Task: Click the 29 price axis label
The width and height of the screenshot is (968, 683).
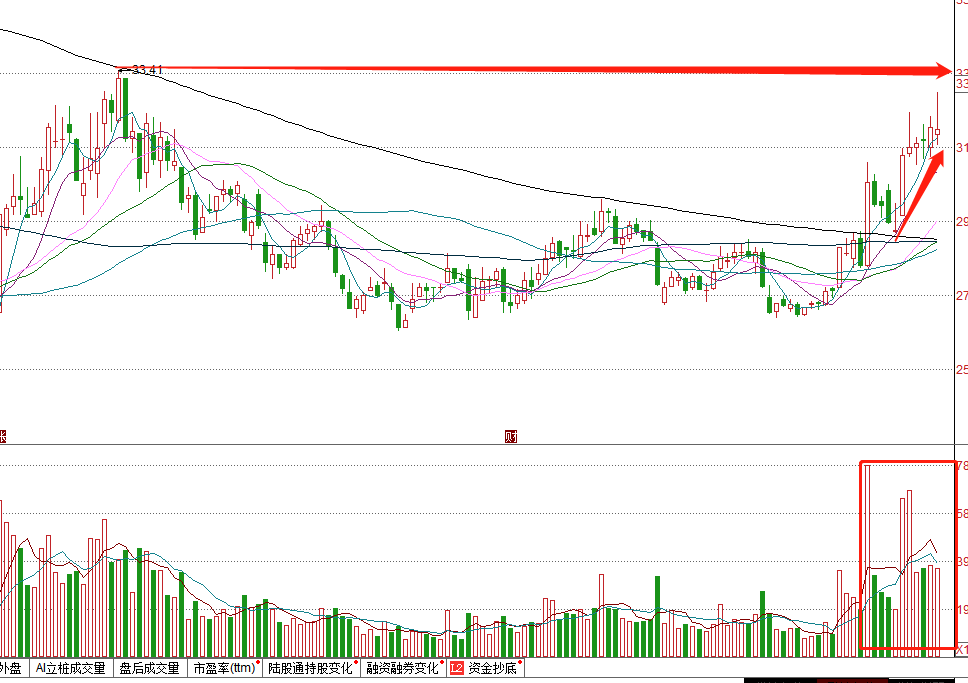Action: pos(962,222)
